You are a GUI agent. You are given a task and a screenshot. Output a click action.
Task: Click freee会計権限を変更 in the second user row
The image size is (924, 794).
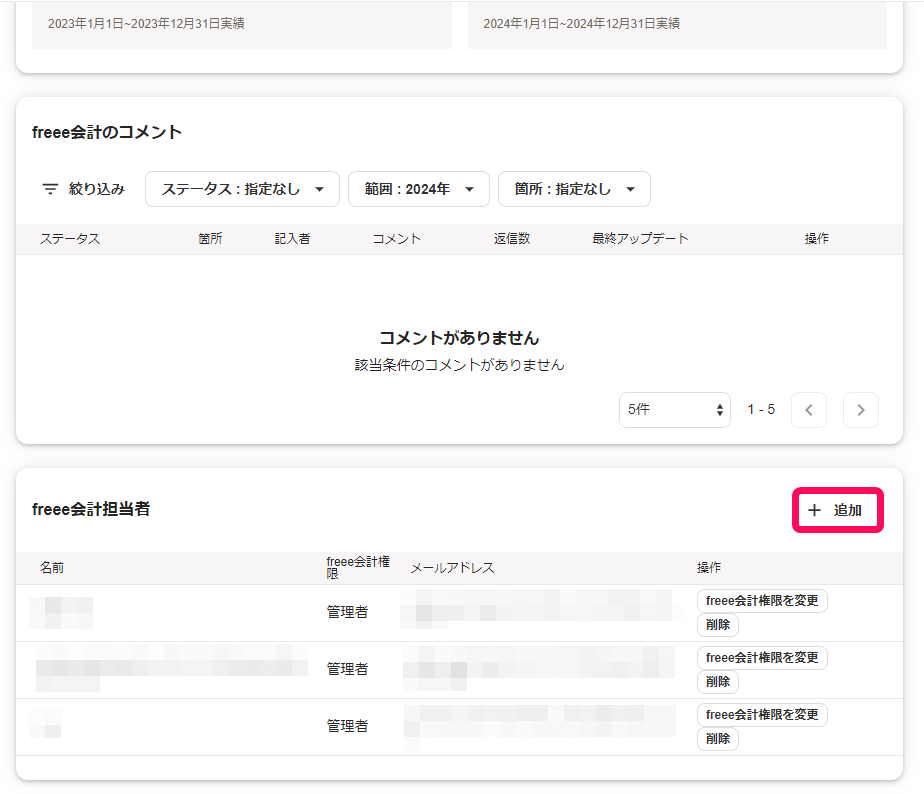(x=762, y=658)
